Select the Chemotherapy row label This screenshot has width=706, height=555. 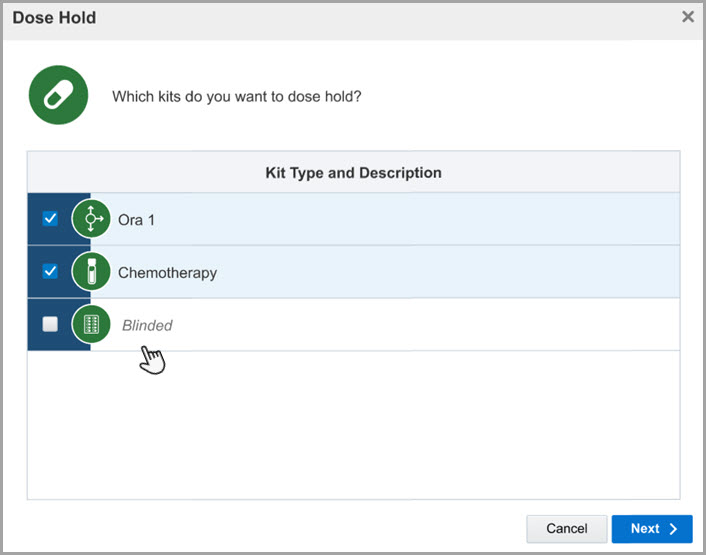point(167,272)
